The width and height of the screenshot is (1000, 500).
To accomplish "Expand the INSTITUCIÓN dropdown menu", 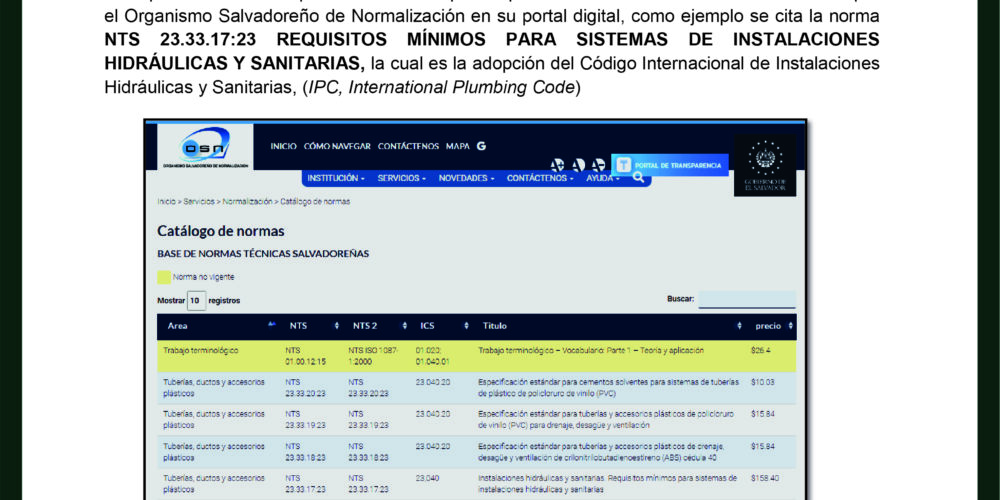I will click(336, 178).
